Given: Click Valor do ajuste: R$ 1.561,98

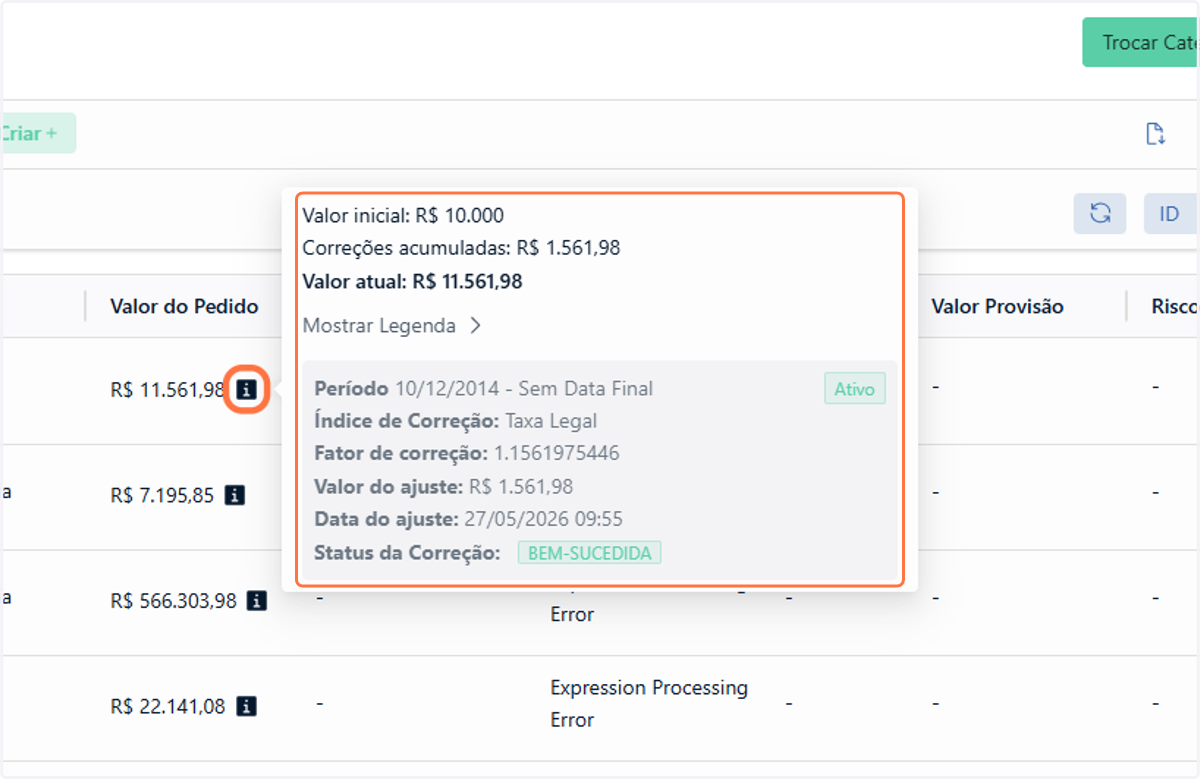Looking at the screenshot, I should (x=443, y=487).
